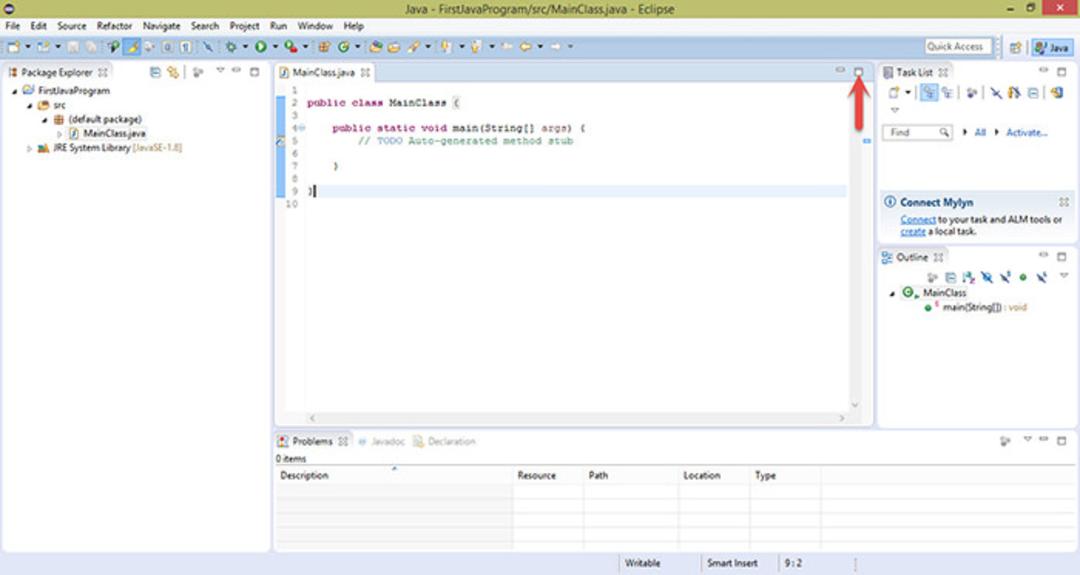This screenshot has height=575, width=1080.
Task: Click Sort icon in Outline toolbar
Action: pos(968,277)
